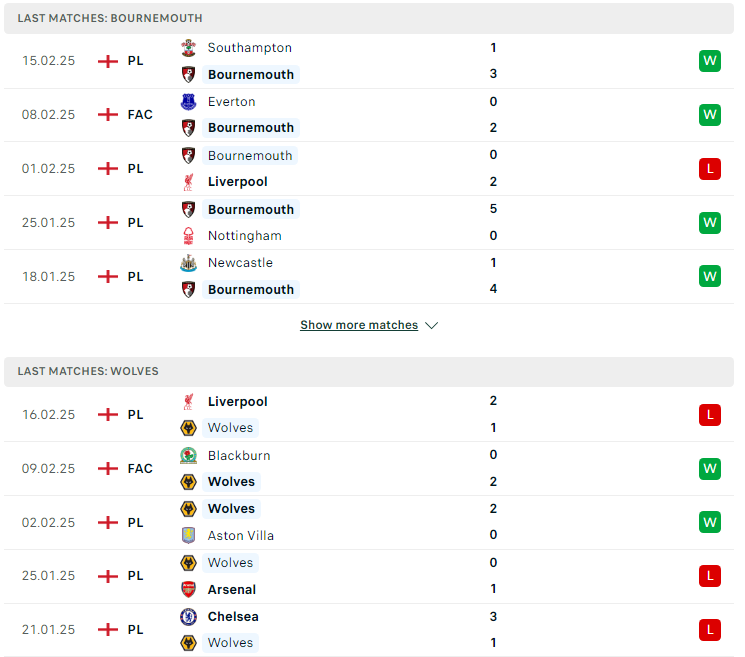Screen dimensions: 745x657
Task: Click the Aston Villa crest icon
Action: pos(189,535)
